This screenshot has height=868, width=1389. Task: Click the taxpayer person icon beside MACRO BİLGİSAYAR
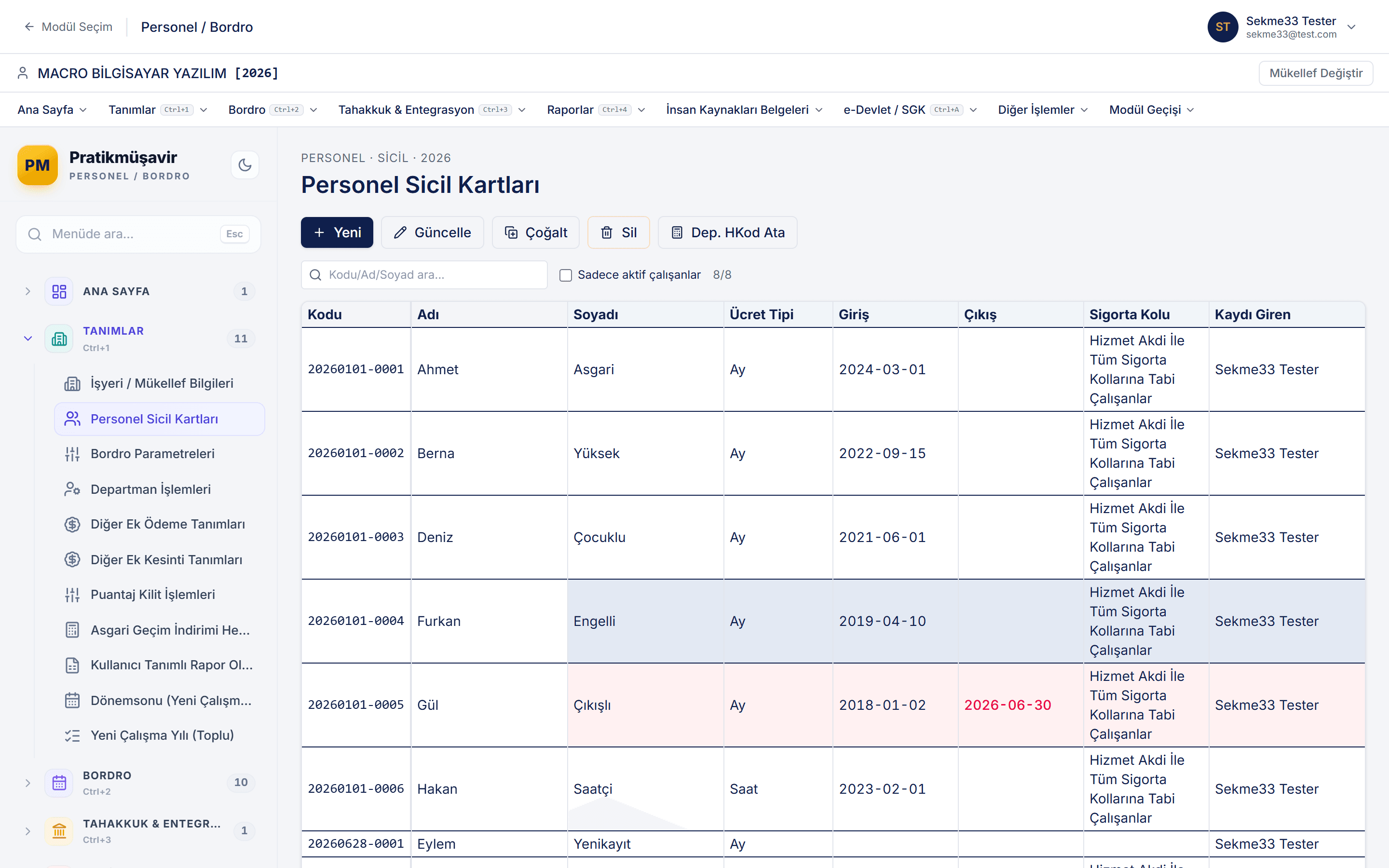click(x=22, y=73)
